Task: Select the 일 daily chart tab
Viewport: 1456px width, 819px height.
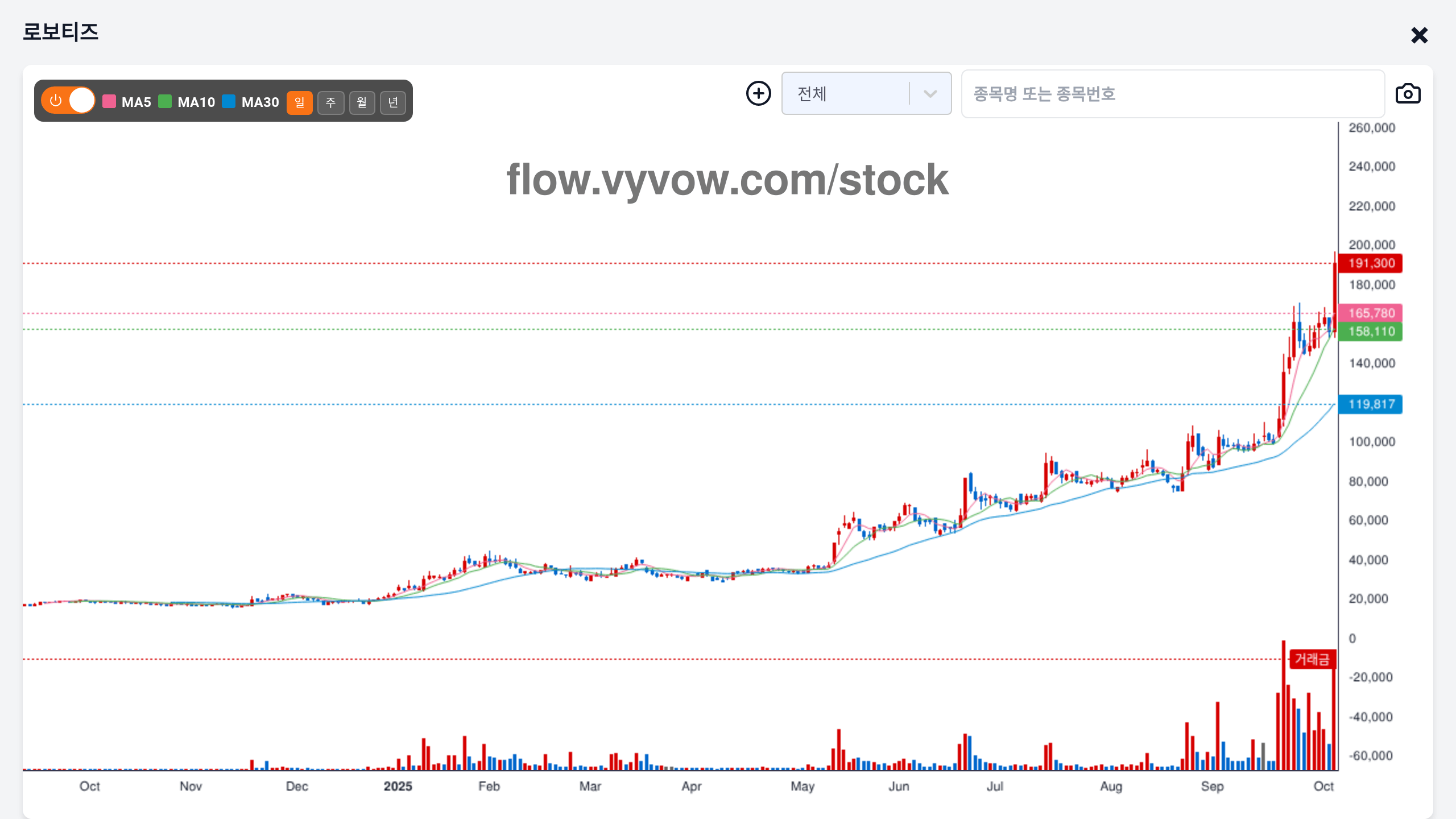Action: (x=299, y=102)
